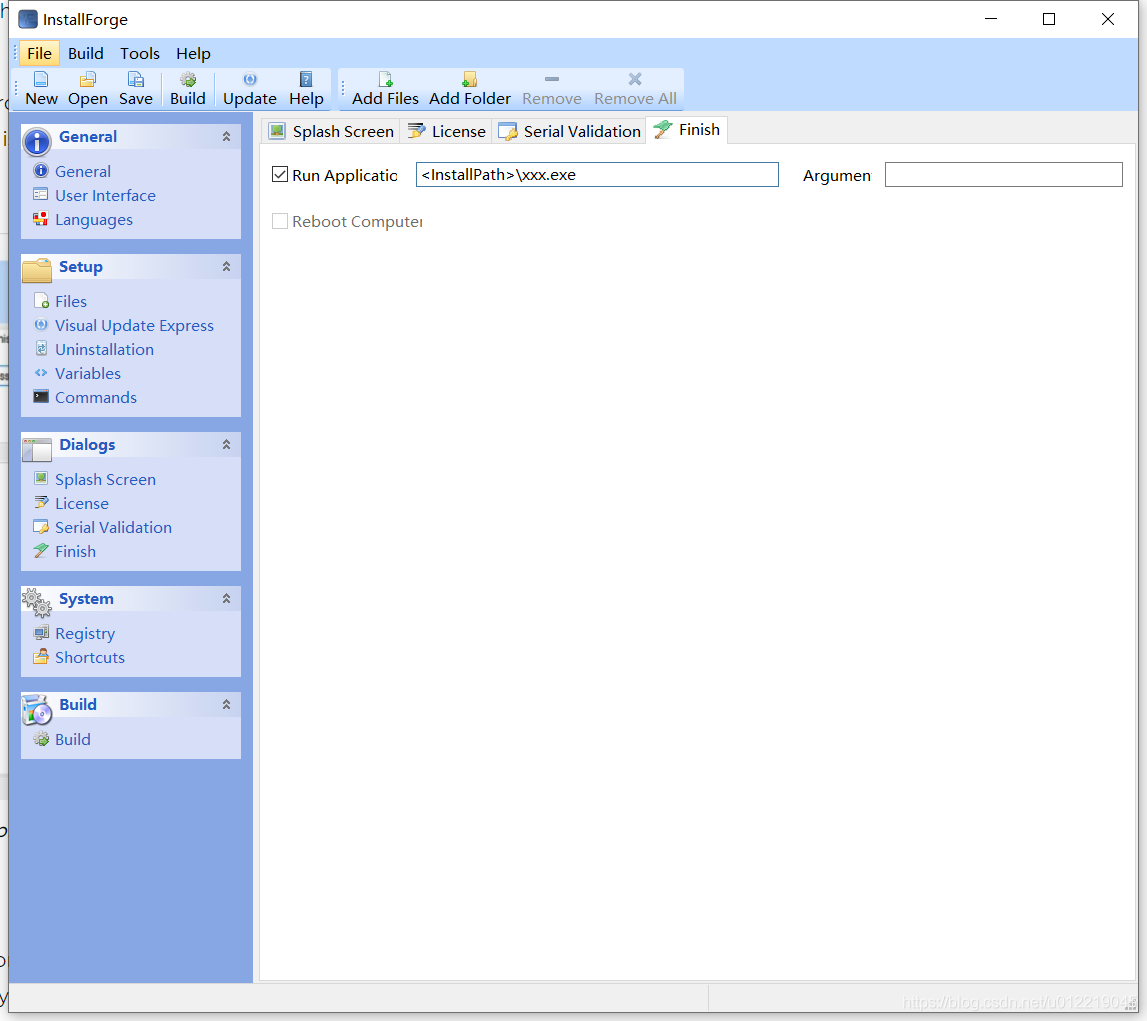Click the Save toolbar icon

pyautogui.click(x=135, y=79)
